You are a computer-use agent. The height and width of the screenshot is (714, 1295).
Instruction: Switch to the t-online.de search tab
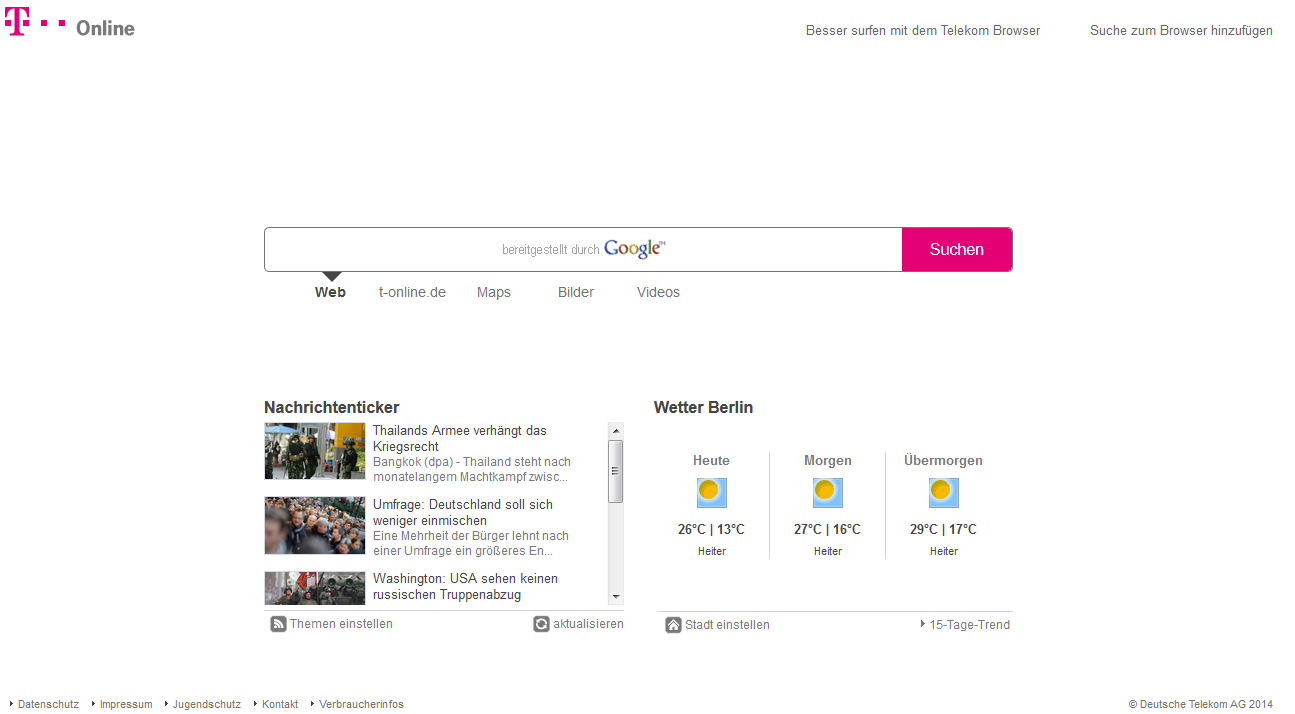(x=412, y=292)
